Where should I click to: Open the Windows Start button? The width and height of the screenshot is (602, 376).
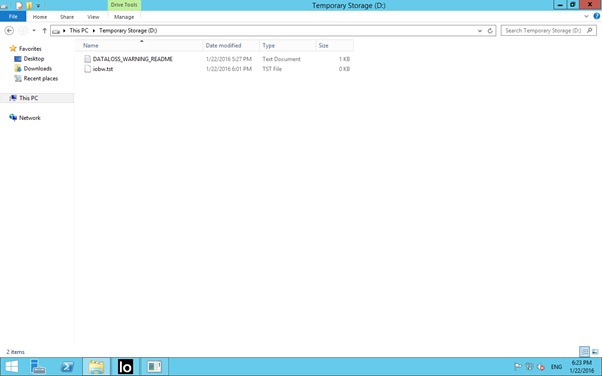tap(12, 367)
